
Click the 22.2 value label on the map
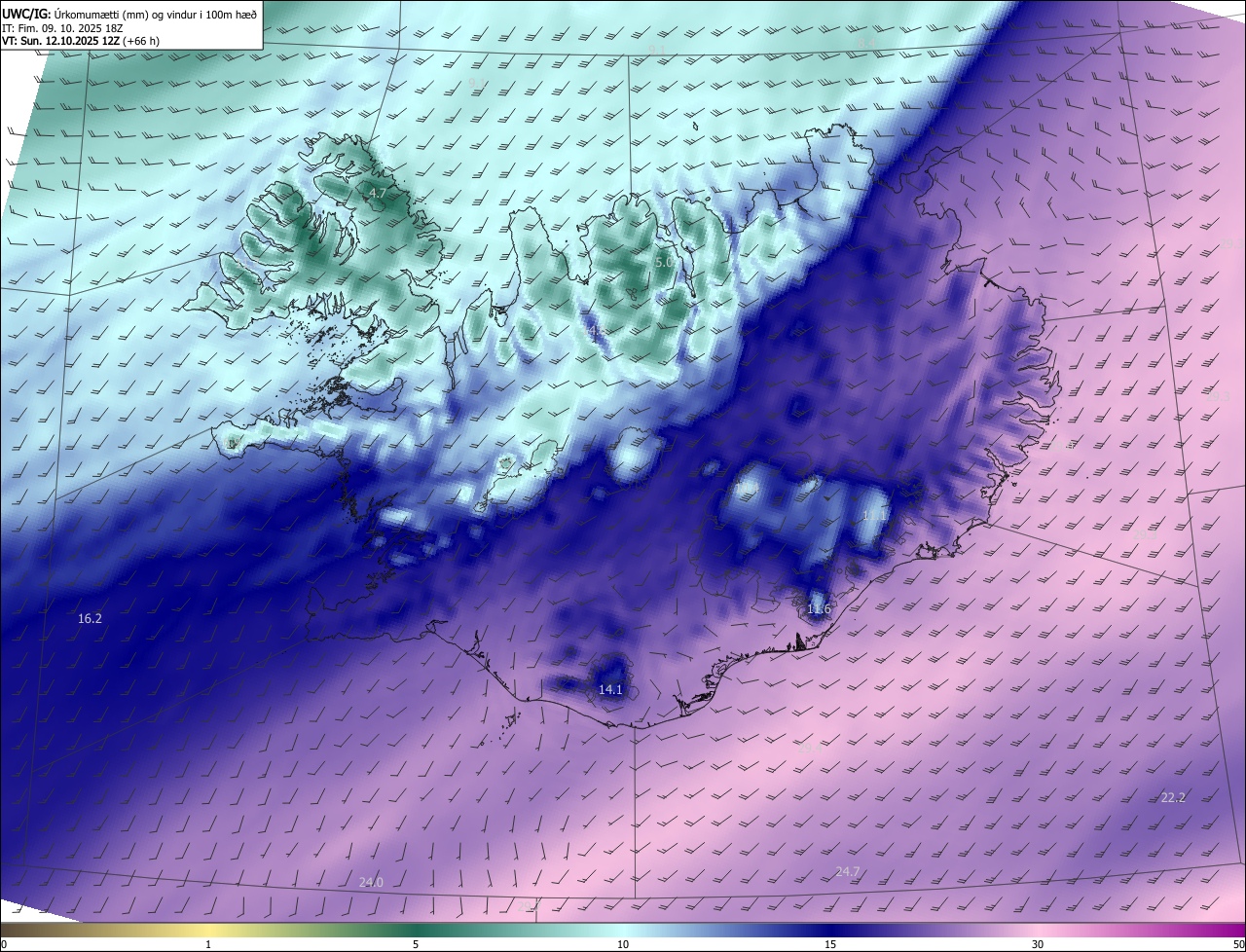point(1173,797)
